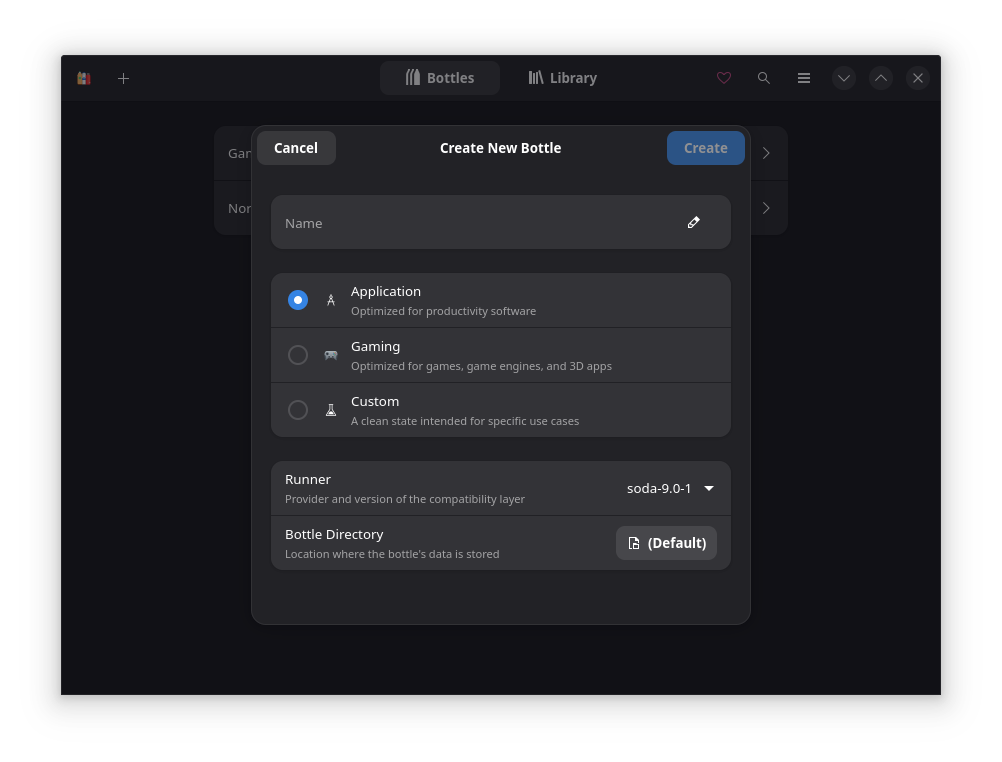Click into the Name text field
The width and height of the screenshot is (1002, 762).
click(x=470, y=222)
